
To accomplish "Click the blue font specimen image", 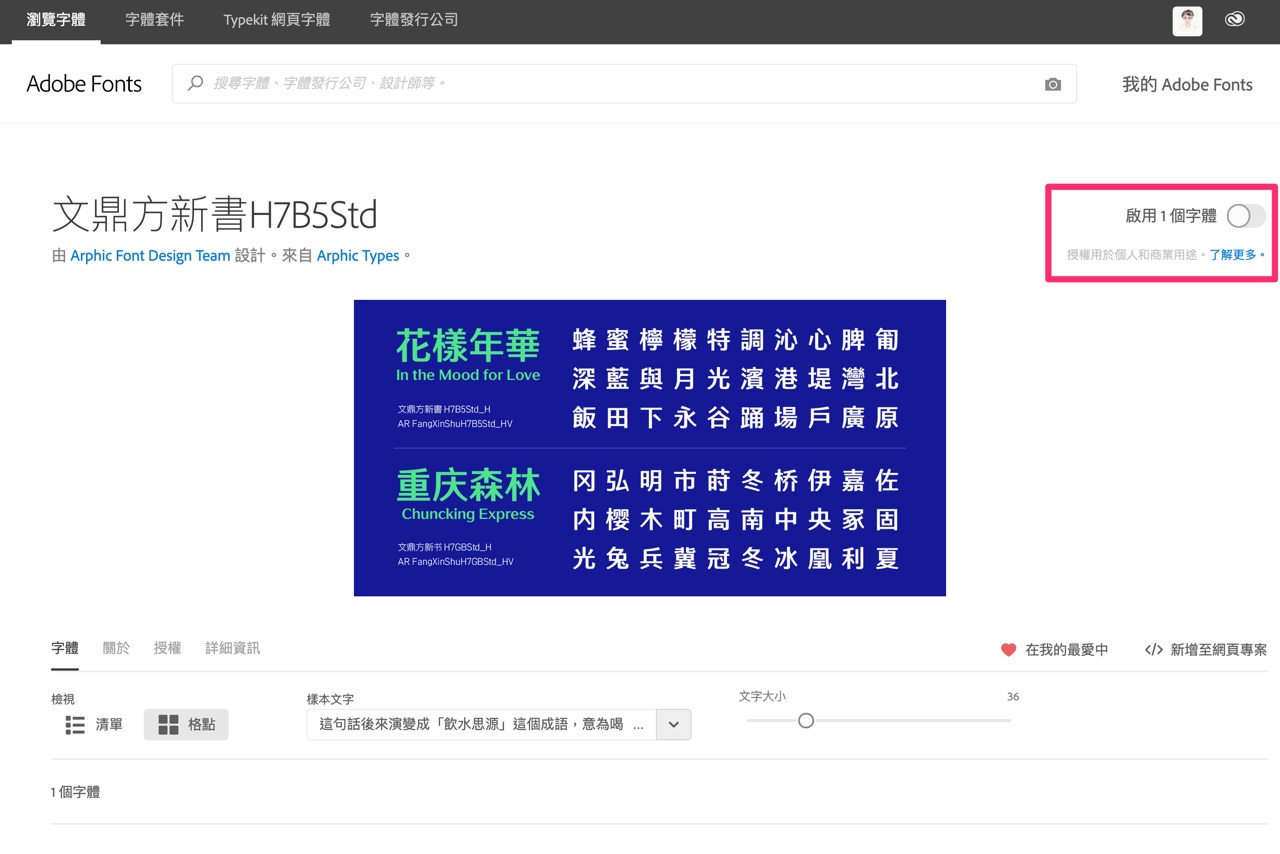I will point(650,448).
